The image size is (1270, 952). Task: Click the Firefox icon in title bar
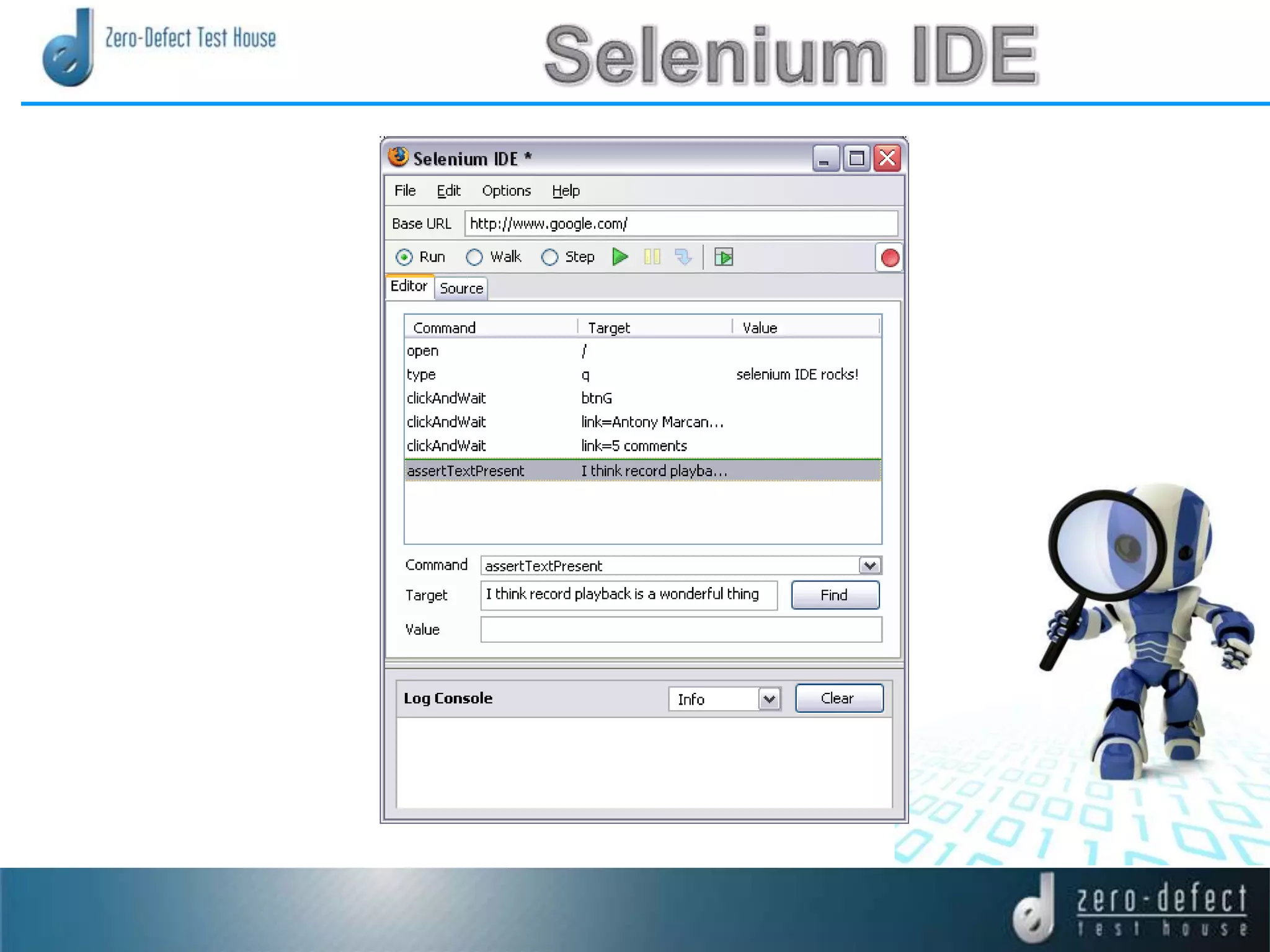[x=398, y=157]
